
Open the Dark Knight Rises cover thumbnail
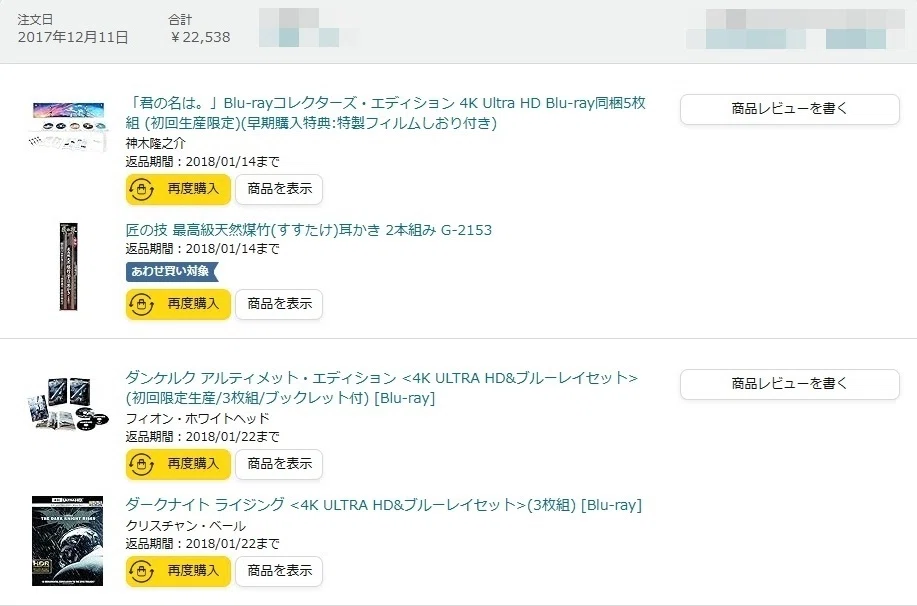coord(68,541)
